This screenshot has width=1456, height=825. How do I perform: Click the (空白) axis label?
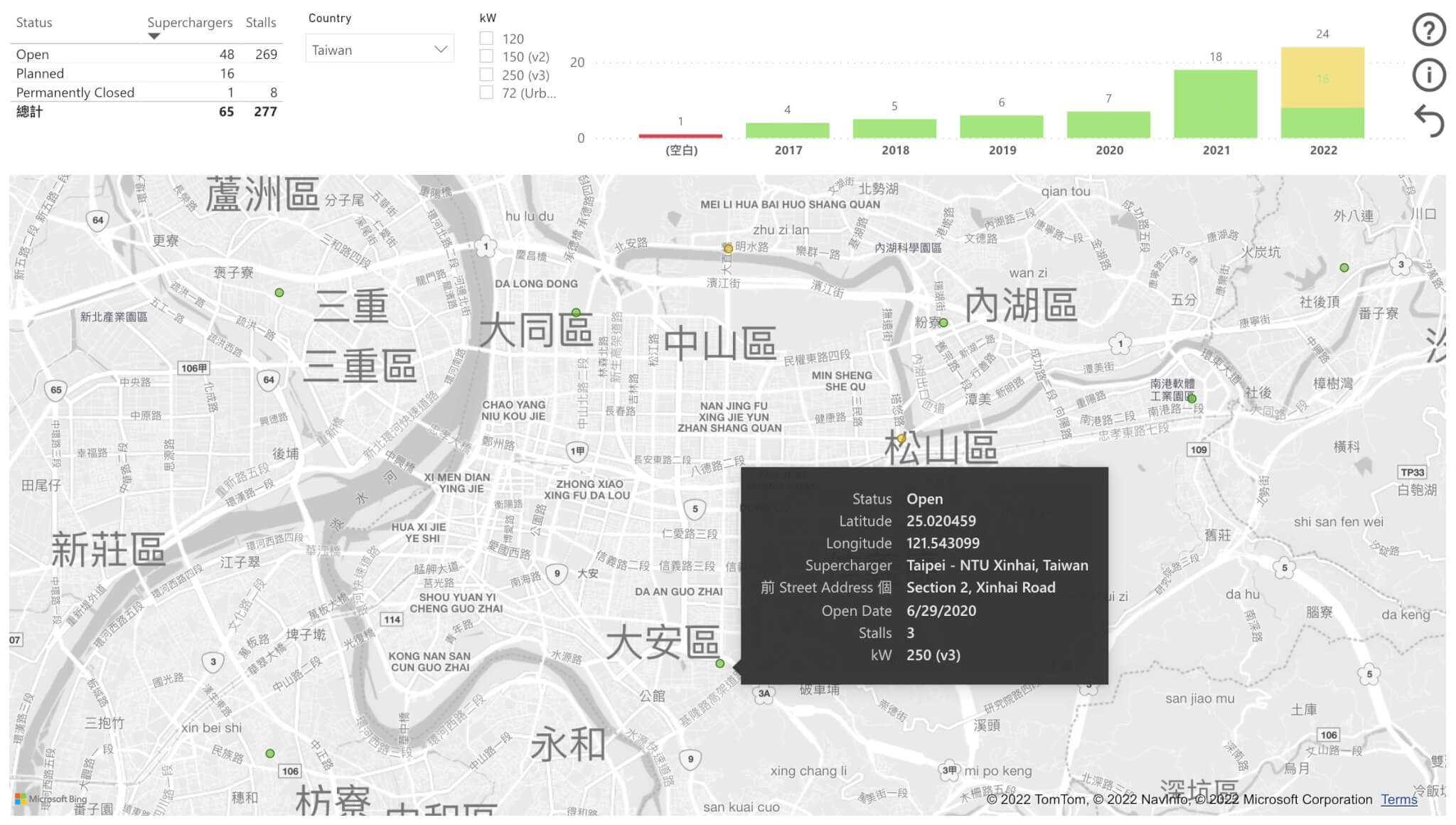[x=681, y=150]
